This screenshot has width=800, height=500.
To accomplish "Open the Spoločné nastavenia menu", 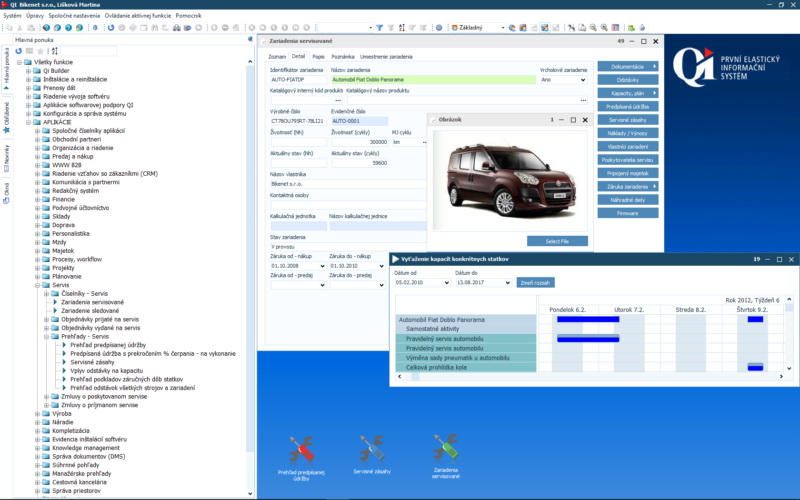I will [74, 16].
